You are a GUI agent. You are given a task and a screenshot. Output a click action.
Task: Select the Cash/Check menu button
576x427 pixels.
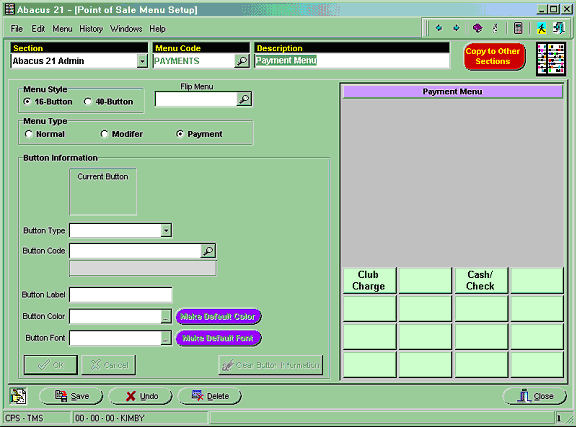[481, 280]
